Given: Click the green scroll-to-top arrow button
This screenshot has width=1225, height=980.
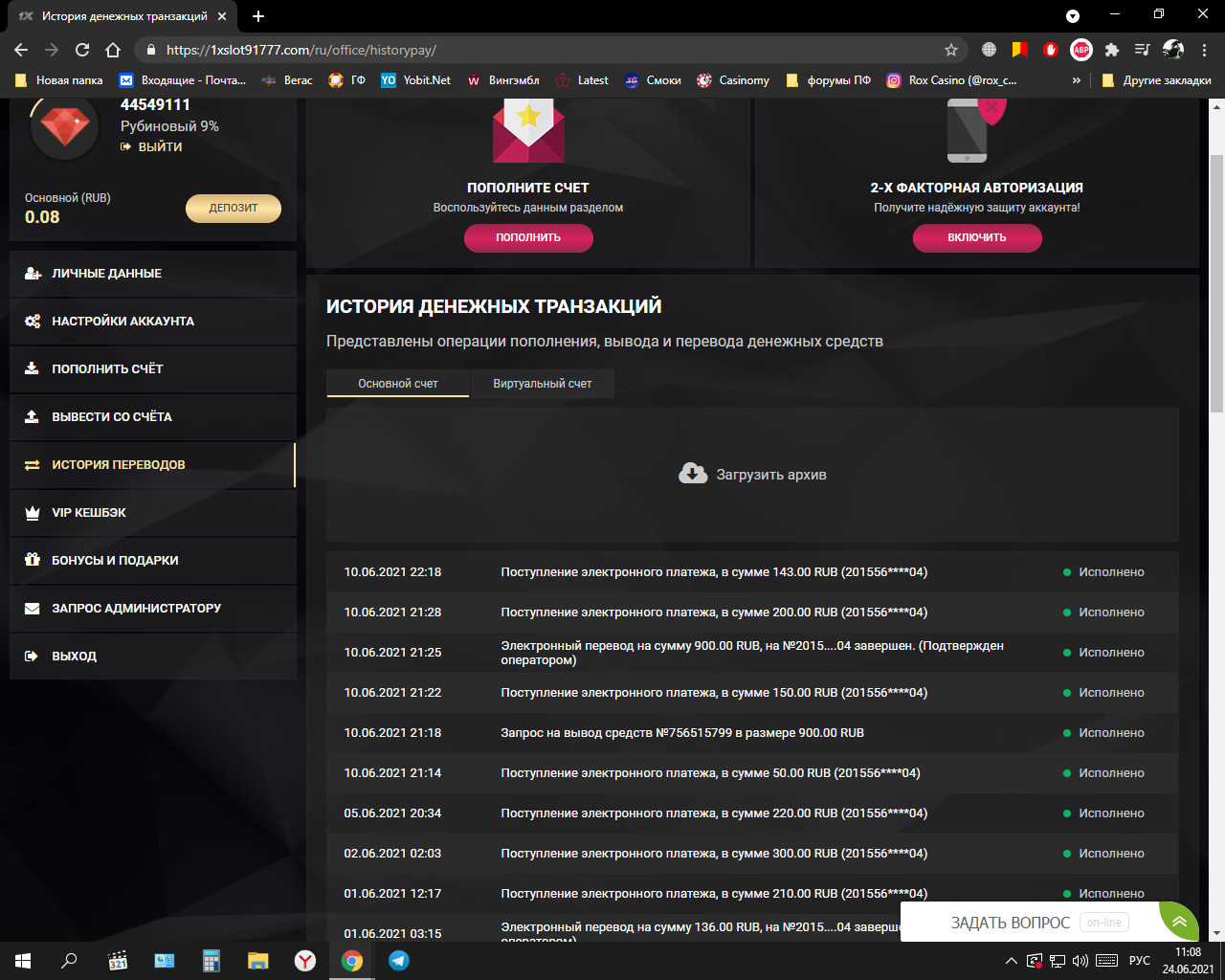Looking at the screenshot, I should (1179, 922).
